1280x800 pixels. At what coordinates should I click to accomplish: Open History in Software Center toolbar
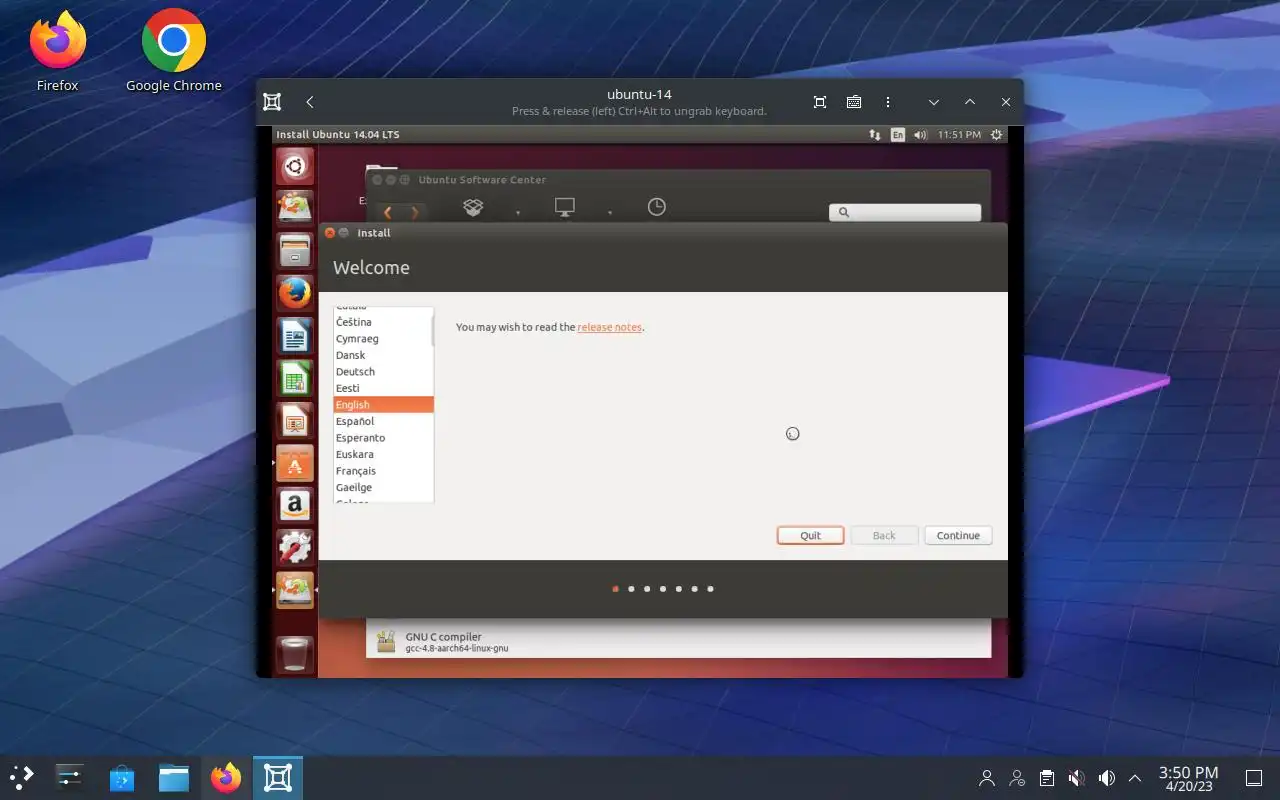pyautogui.click(x=656, y=207)
